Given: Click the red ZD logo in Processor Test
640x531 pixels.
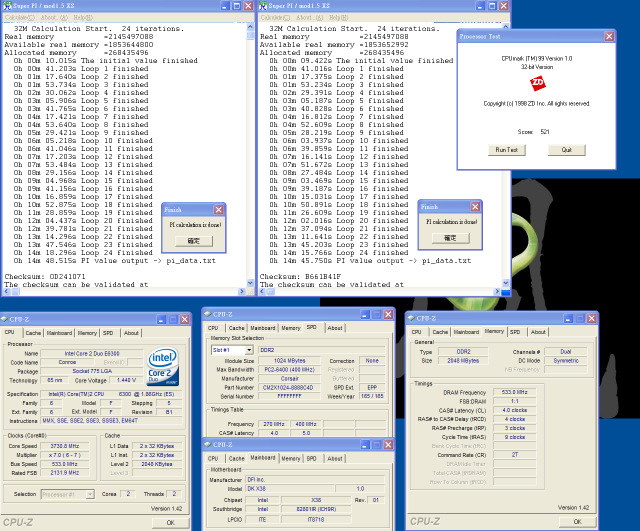Looking at the screenshot, I should click(x=538, y=83).
